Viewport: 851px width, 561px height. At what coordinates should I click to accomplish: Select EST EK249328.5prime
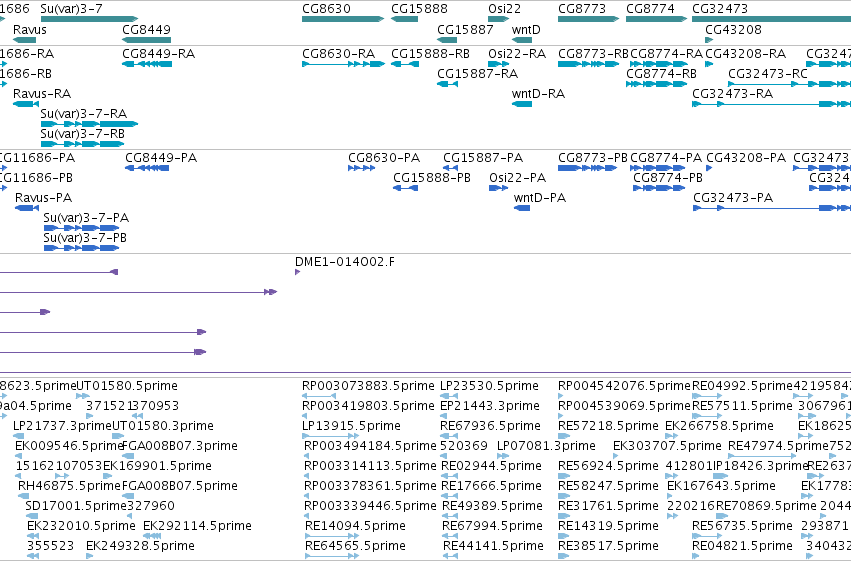pos(90,556)
